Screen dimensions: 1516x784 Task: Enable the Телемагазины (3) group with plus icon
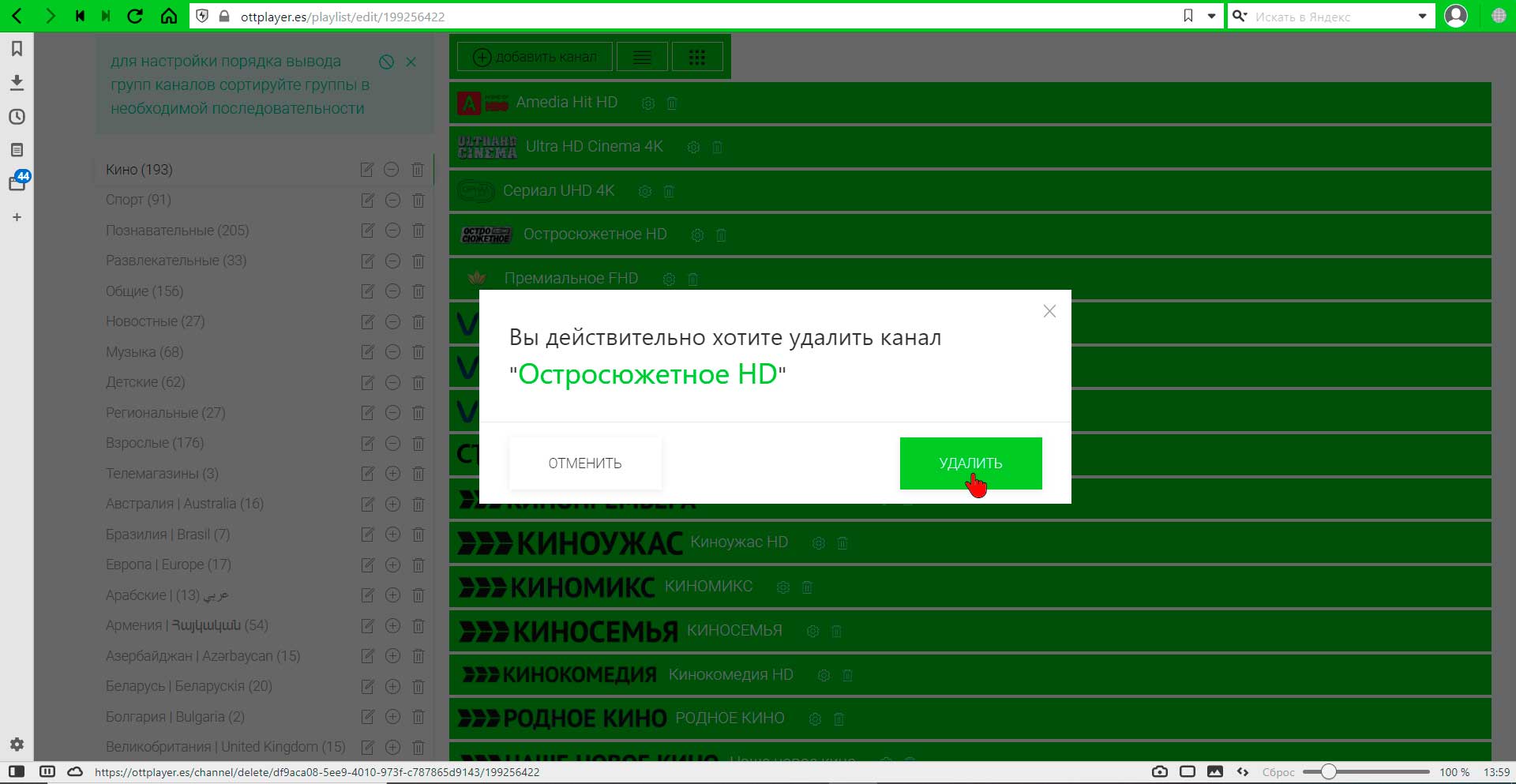392,474
